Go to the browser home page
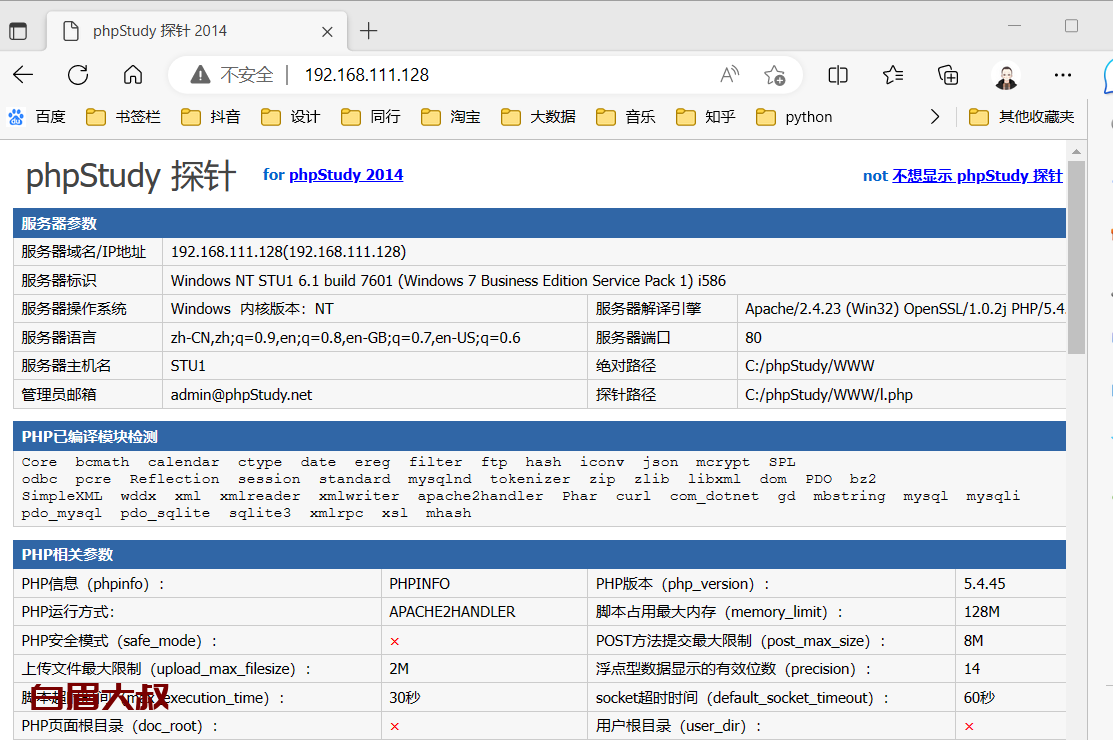 (x=133, y=74)
